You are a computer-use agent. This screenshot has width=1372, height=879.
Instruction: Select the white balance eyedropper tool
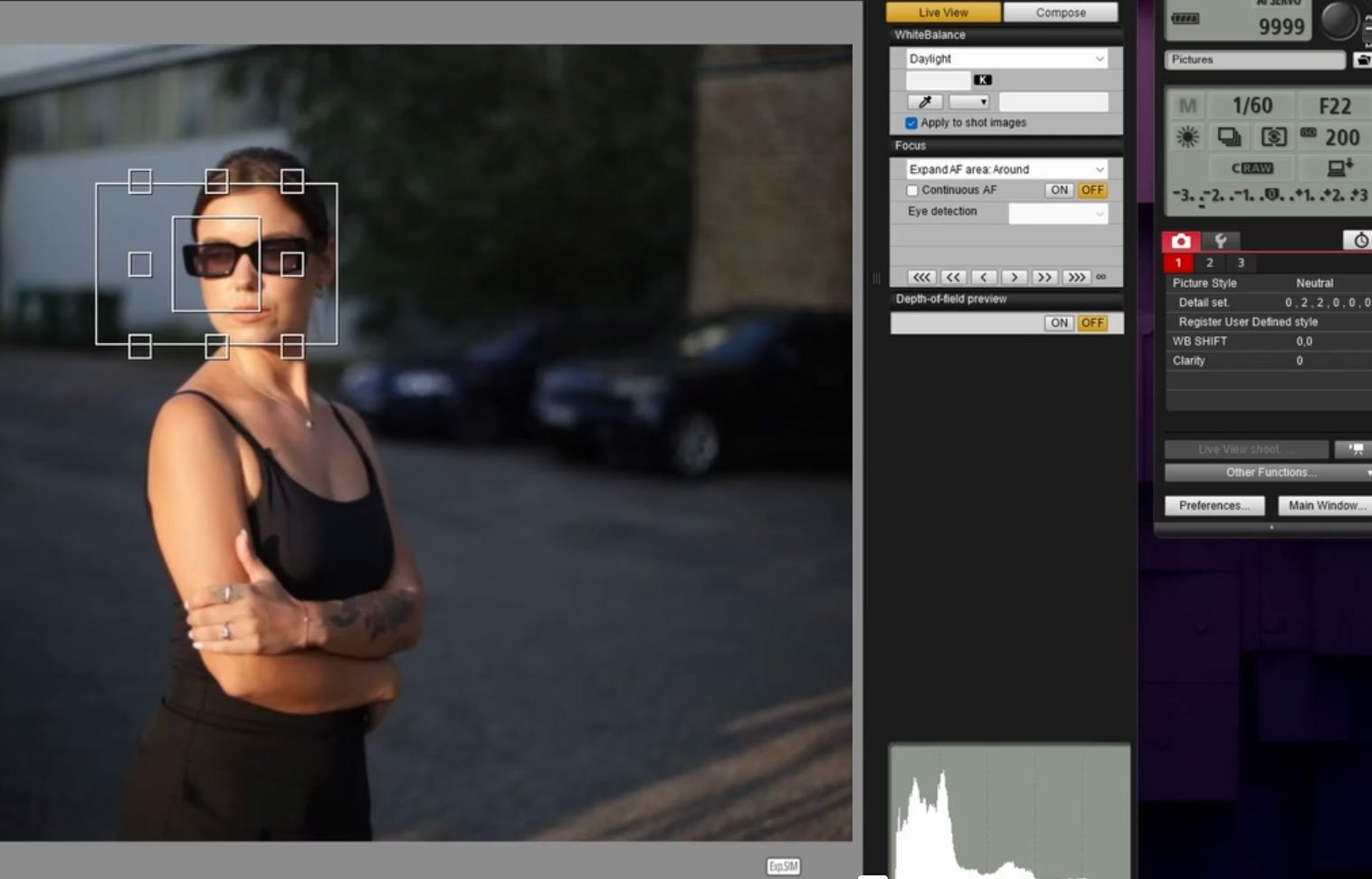925,102
